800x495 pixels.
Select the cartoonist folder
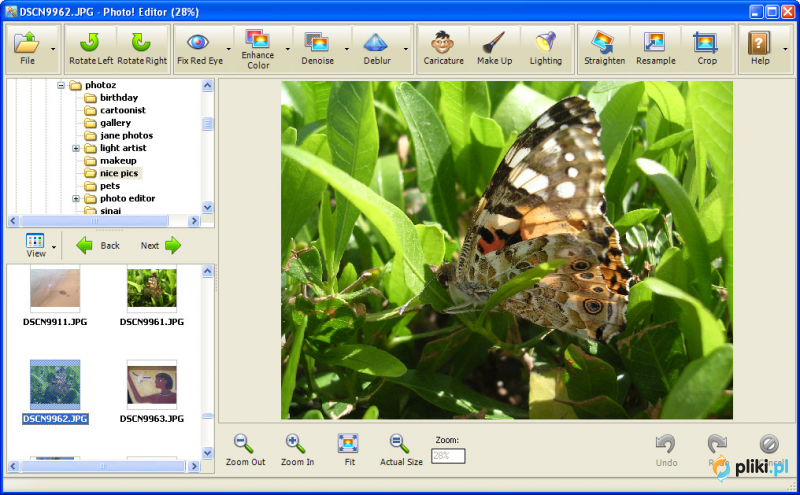[122, 110]
